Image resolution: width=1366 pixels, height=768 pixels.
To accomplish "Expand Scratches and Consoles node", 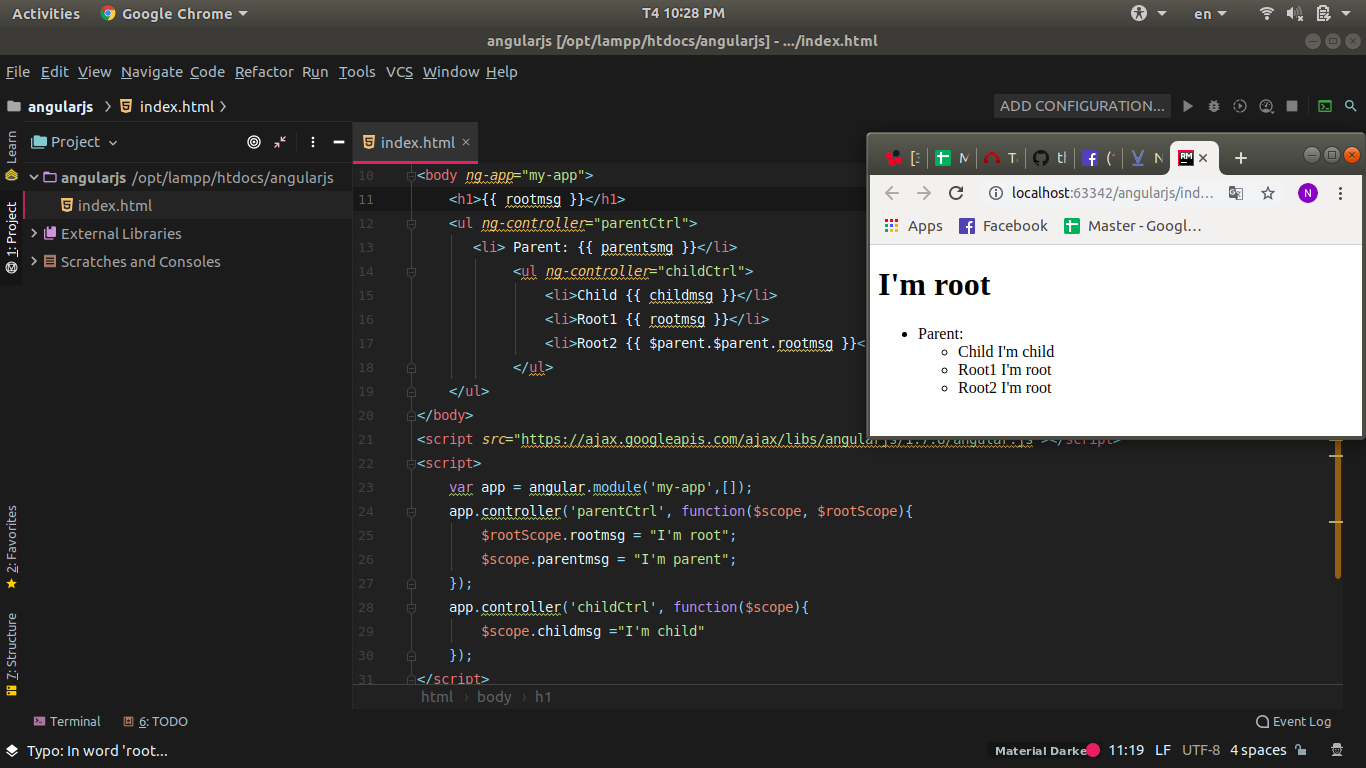I will (x=35, y=262).
